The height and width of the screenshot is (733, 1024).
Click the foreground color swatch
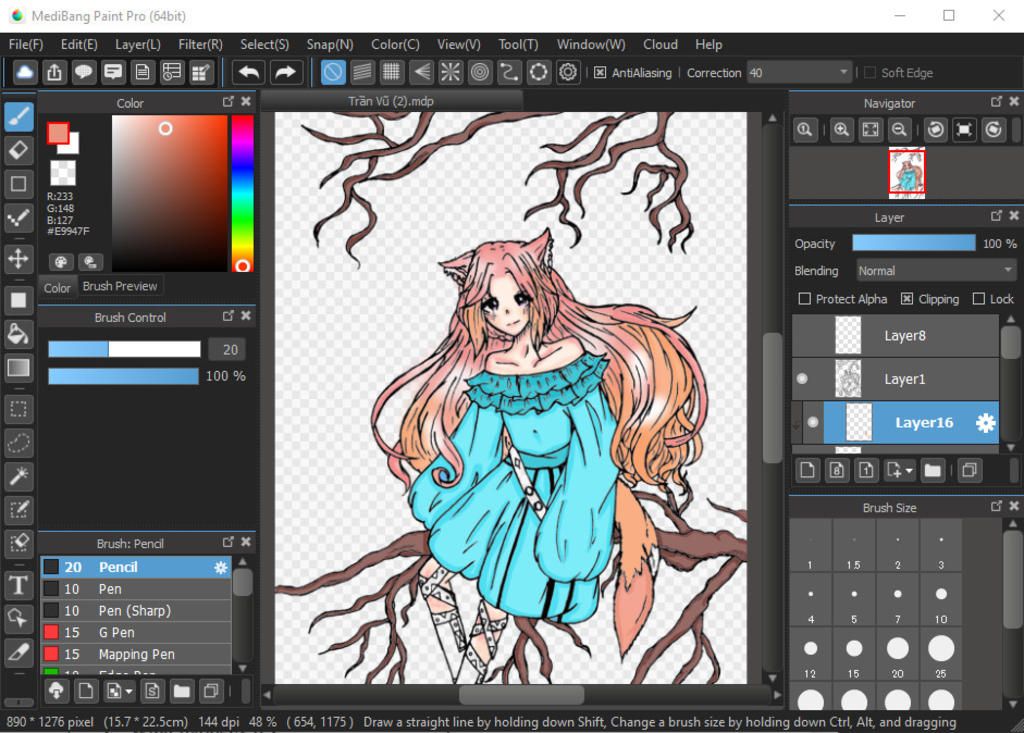(x=57, y=133)
